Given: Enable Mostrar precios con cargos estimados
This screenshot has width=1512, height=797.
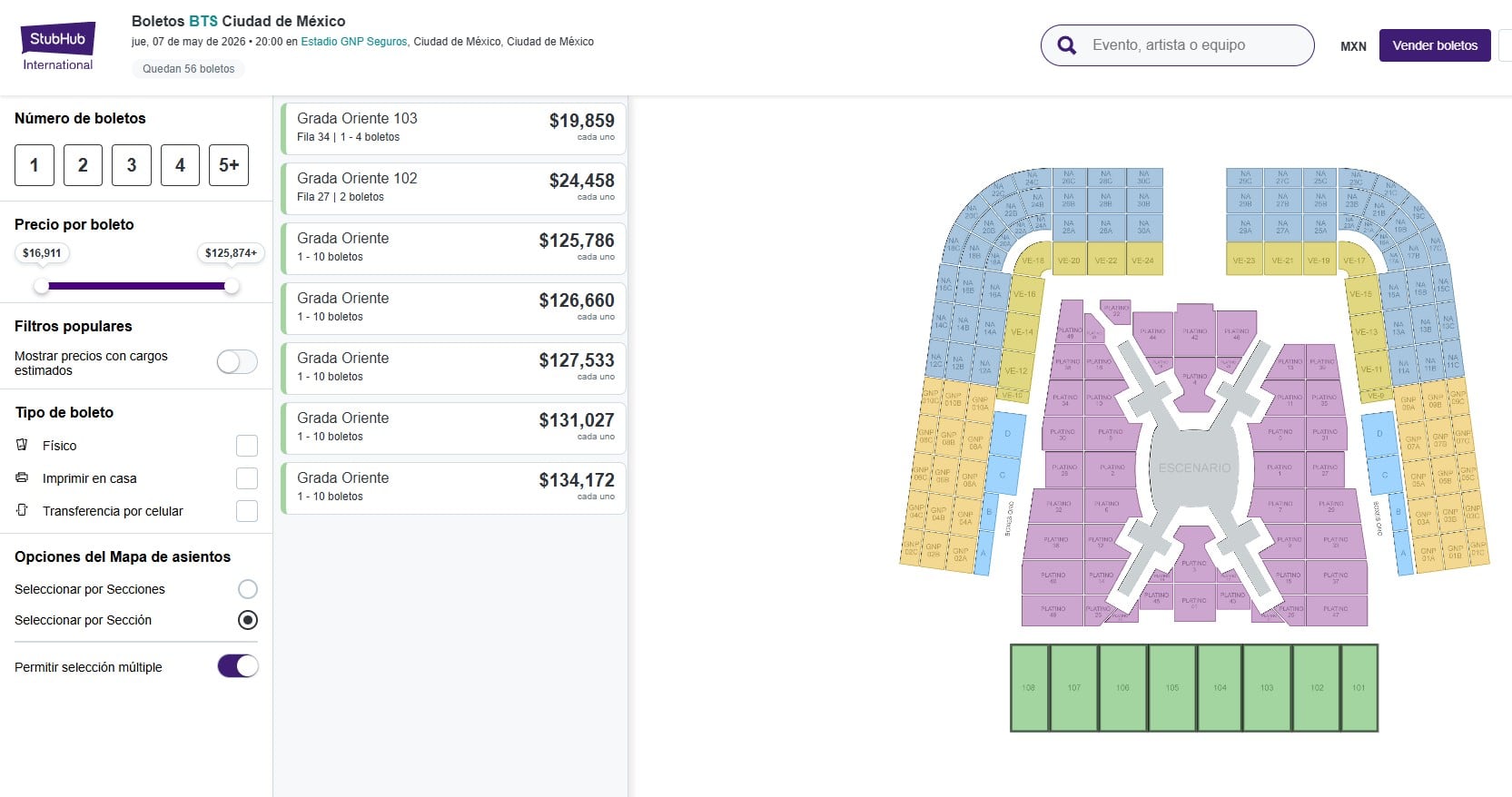Looking at the screenshot, I should [x=235, y=361].
